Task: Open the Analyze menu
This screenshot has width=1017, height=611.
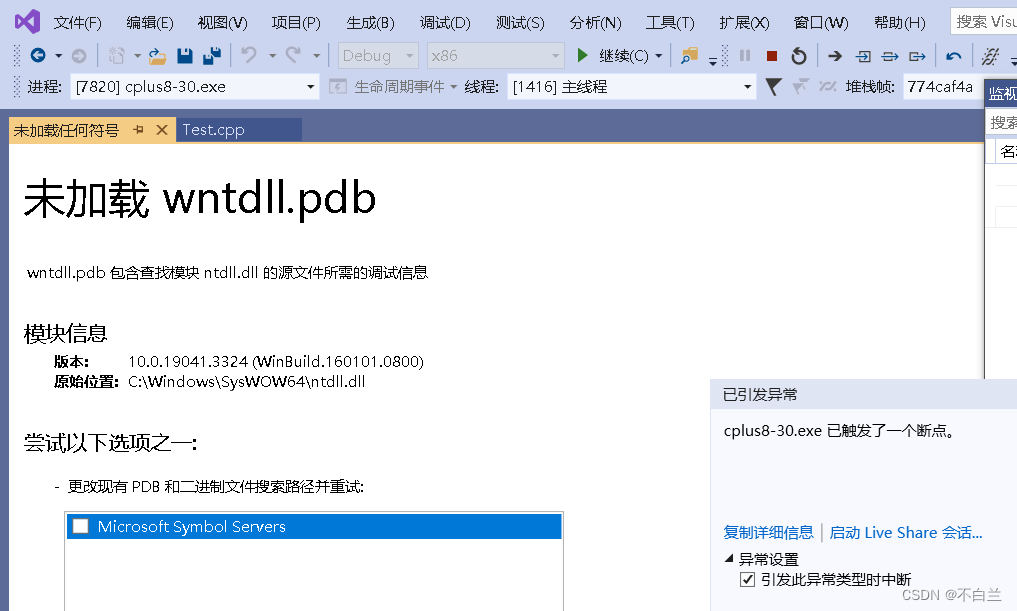Action: pos(595,23)
